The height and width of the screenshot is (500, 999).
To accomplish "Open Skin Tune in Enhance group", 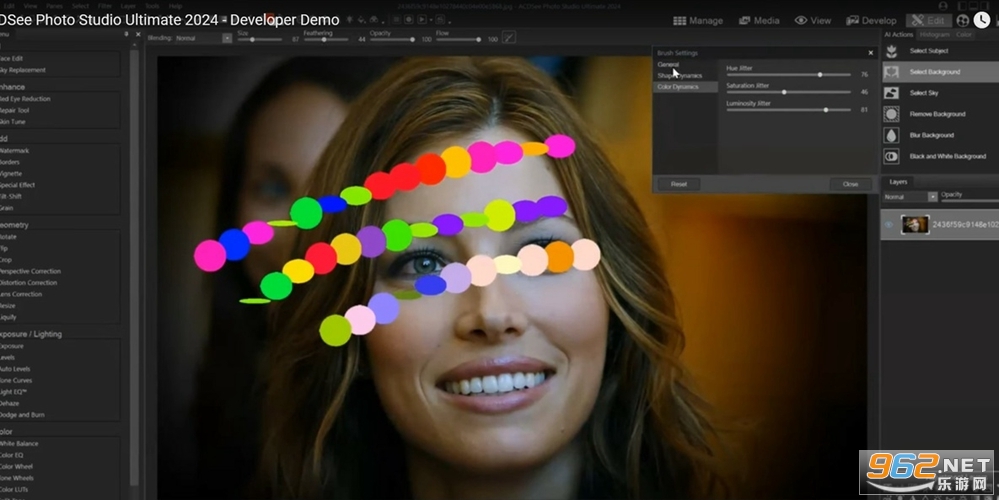I will 13,122.
